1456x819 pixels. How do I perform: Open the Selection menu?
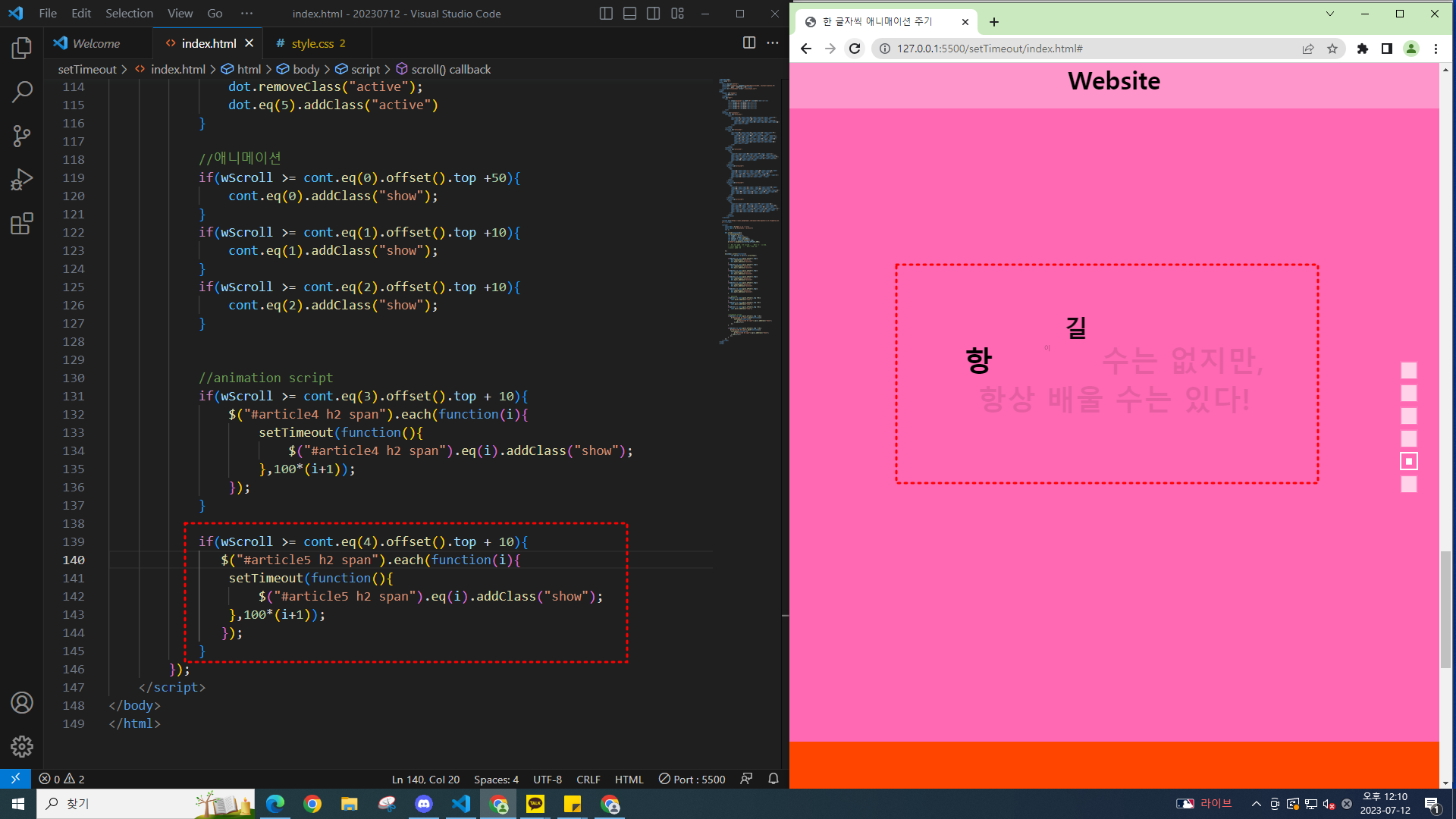click(x=129, y=14)
